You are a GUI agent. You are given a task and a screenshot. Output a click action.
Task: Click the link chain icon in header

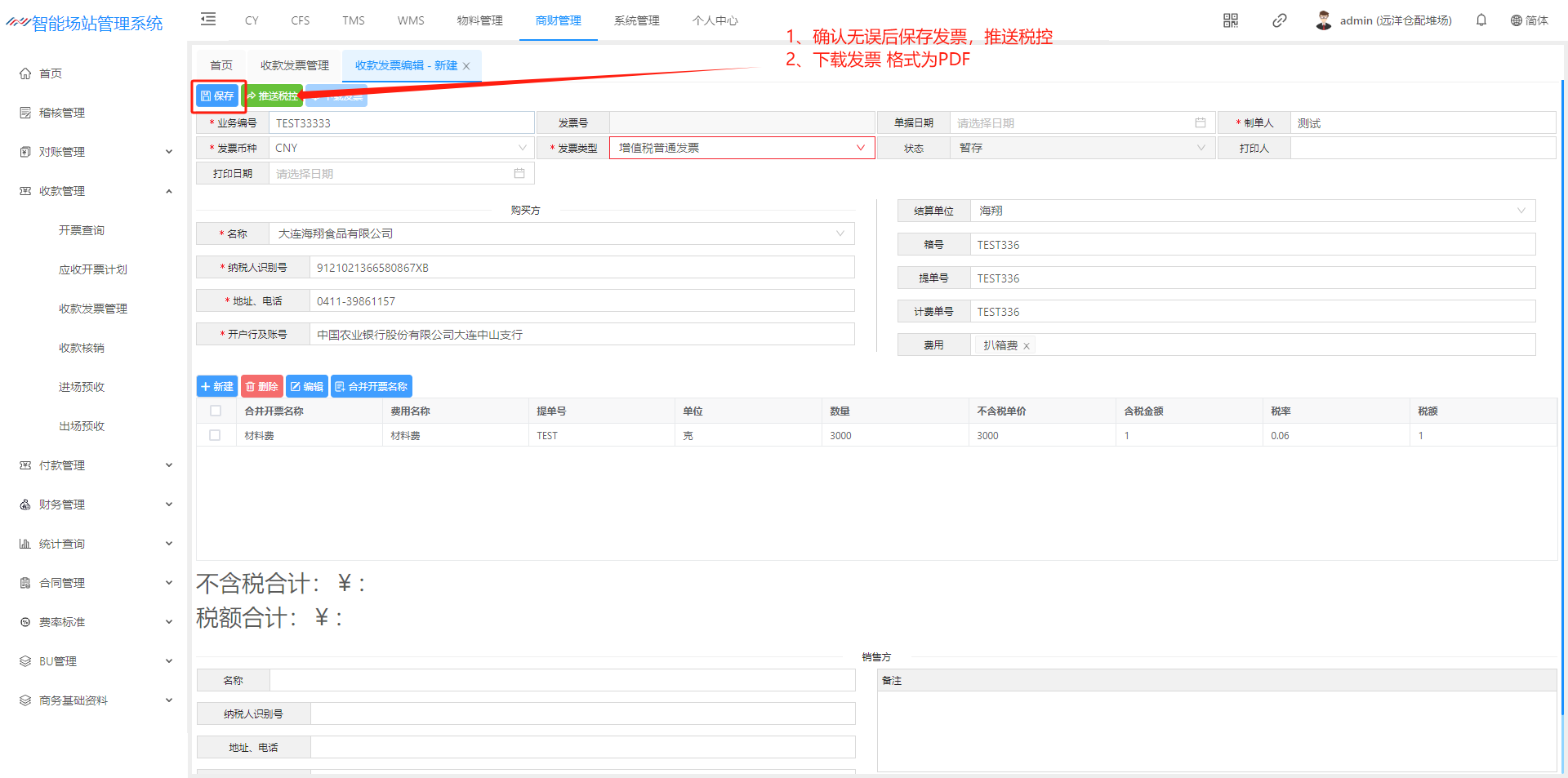tap(1279, 20)
